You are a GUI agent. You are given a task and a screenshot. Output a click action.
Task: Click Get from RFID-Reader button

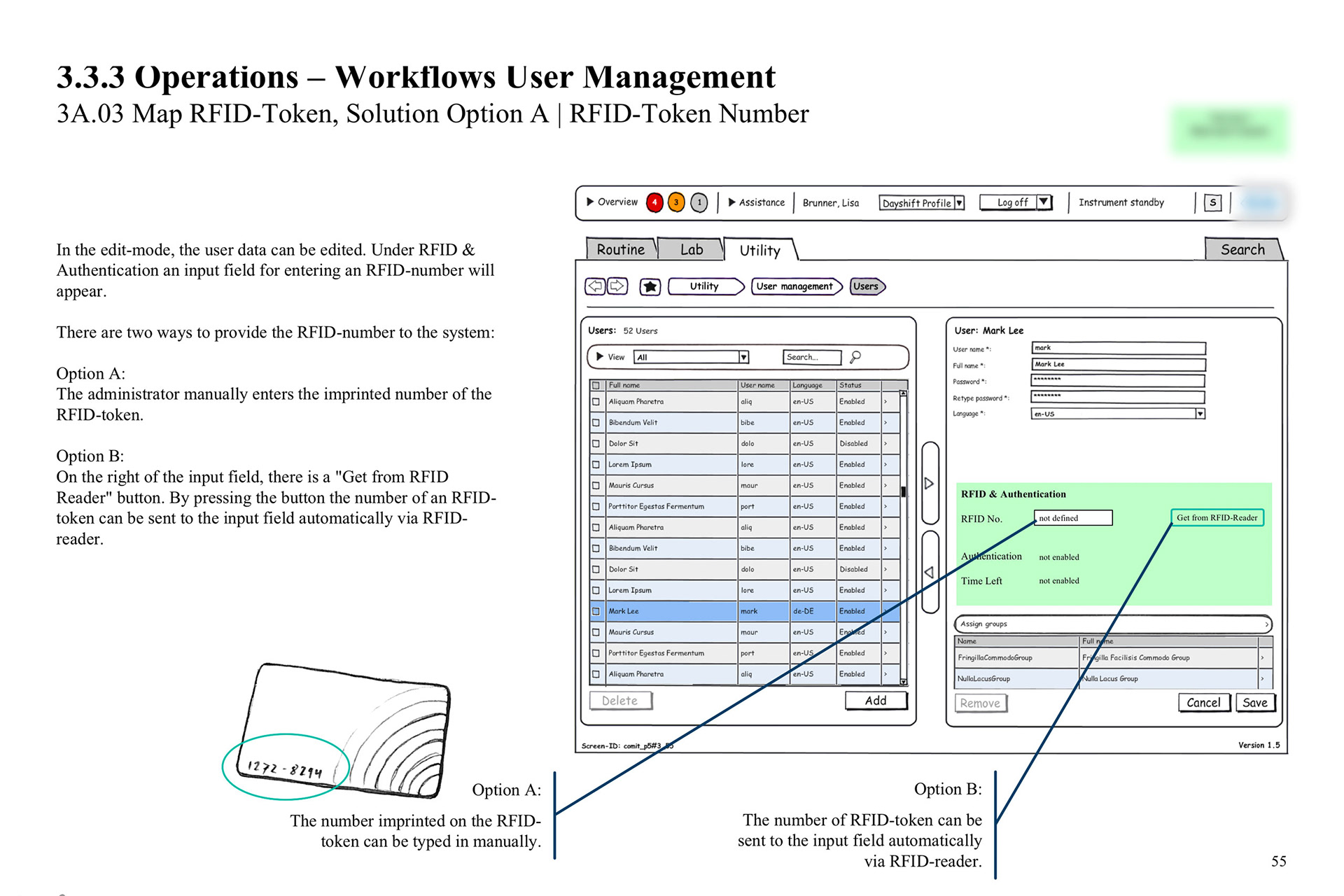[x=1217, y=518]
